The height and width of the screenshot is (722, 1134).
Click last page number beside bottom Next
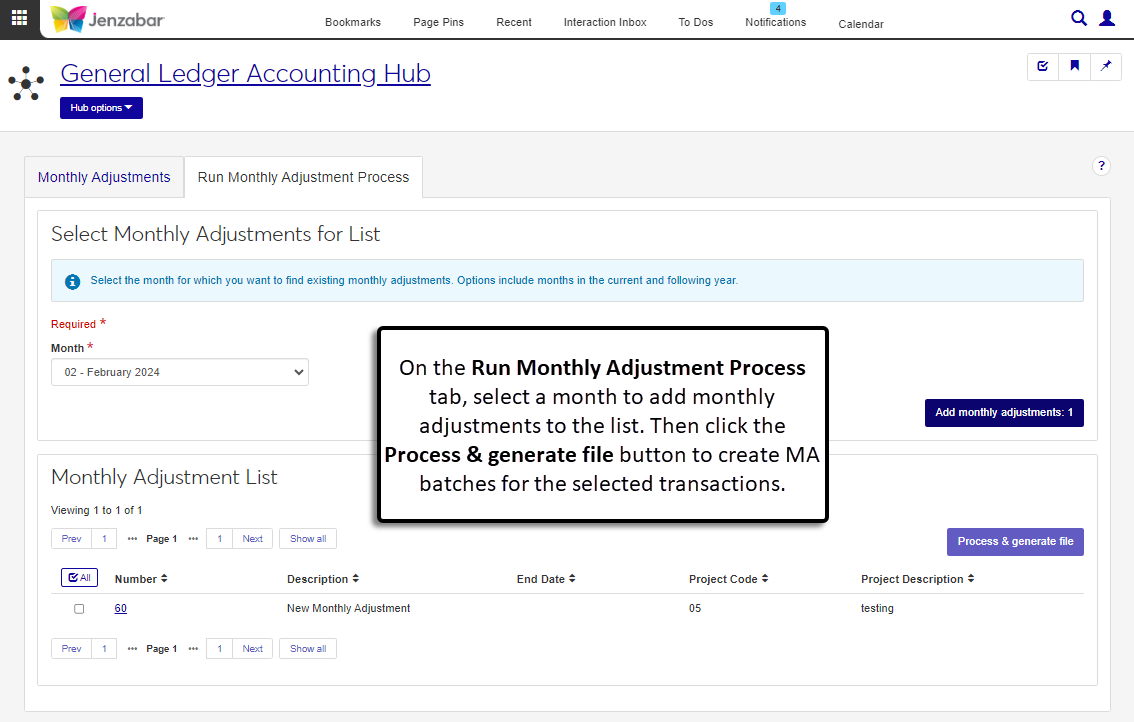[220, 649]
